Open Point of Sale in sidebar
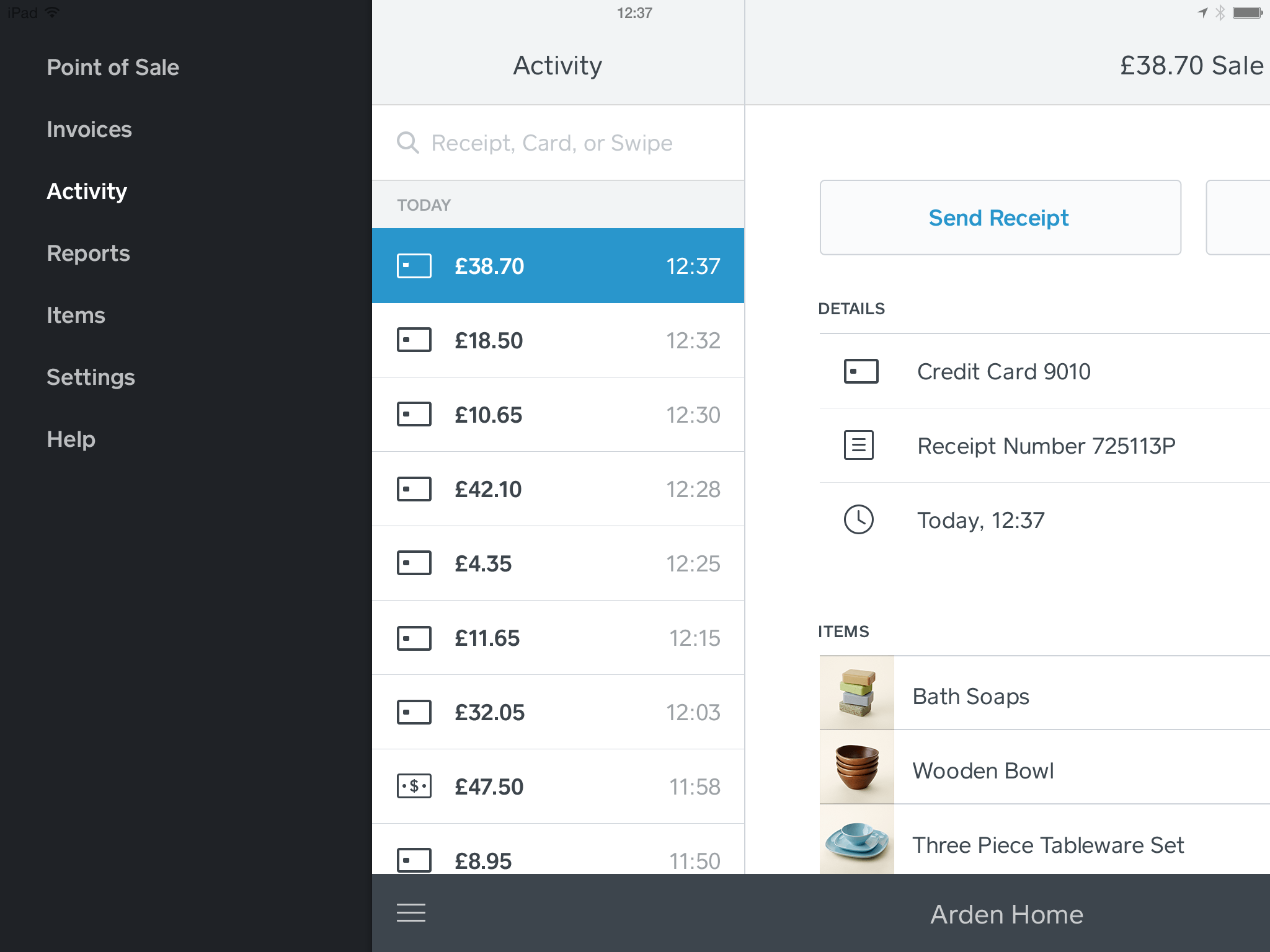The image size is (1270, 952). point(113,67)
